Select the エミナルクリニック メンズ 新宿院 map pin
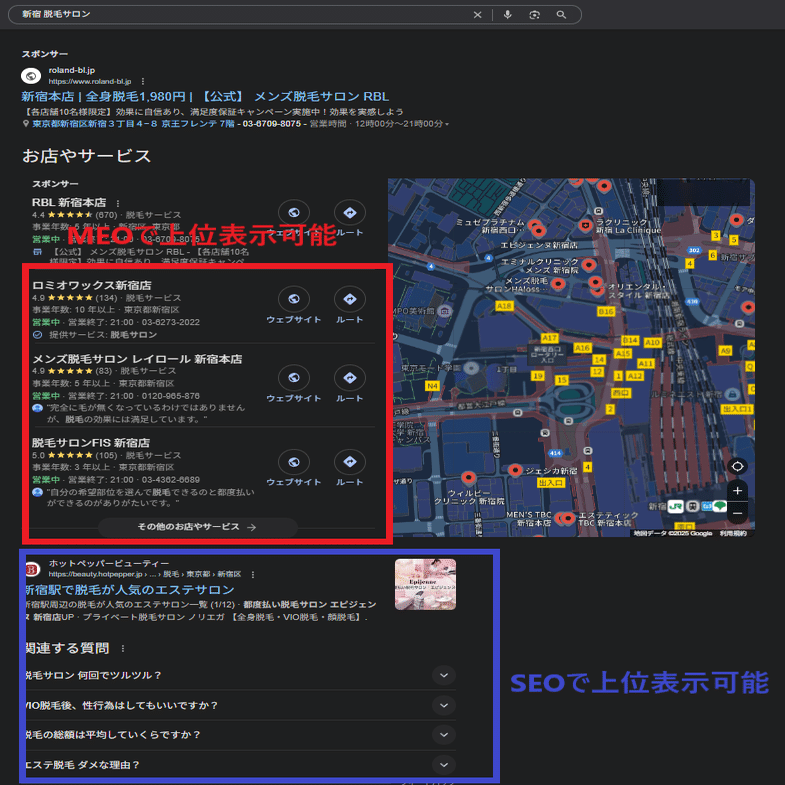The height and width of the screenshot is (785, 785). (589, 264)
